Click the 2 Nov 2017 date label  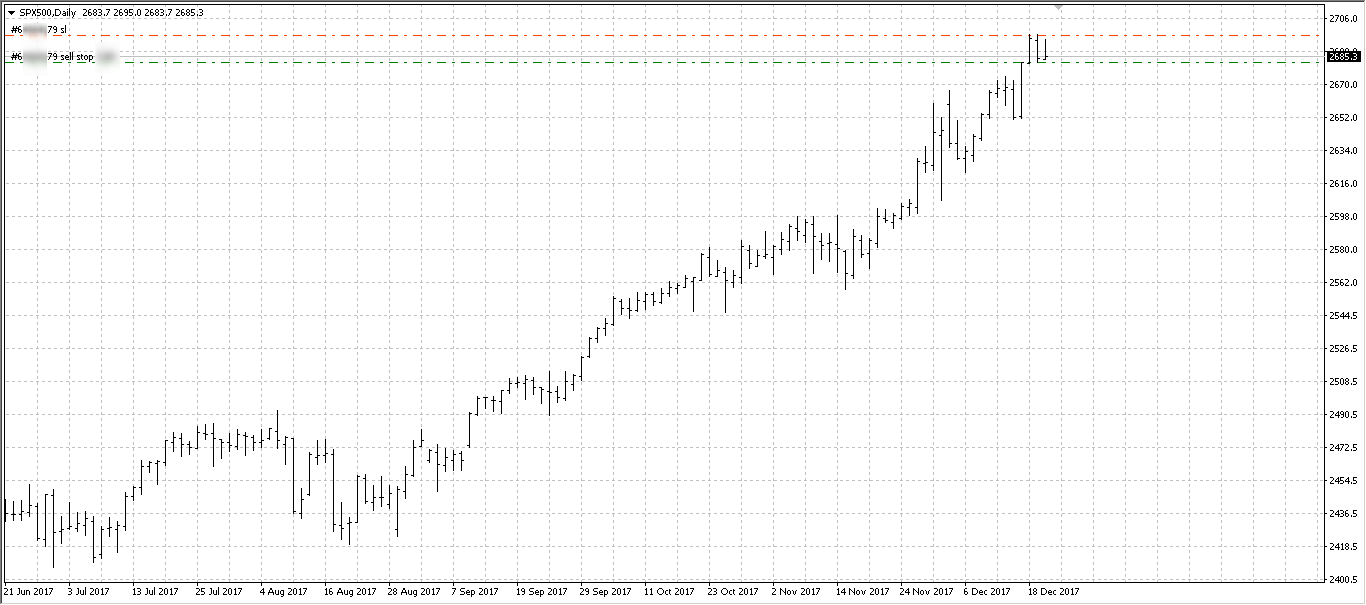pos(795,592)
